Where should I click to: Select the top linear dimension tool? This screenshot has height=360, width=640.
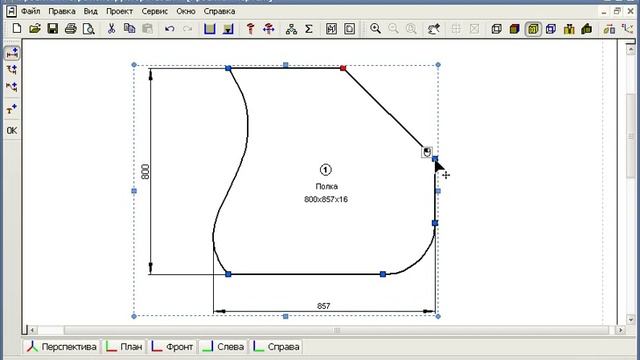[12, 53]
